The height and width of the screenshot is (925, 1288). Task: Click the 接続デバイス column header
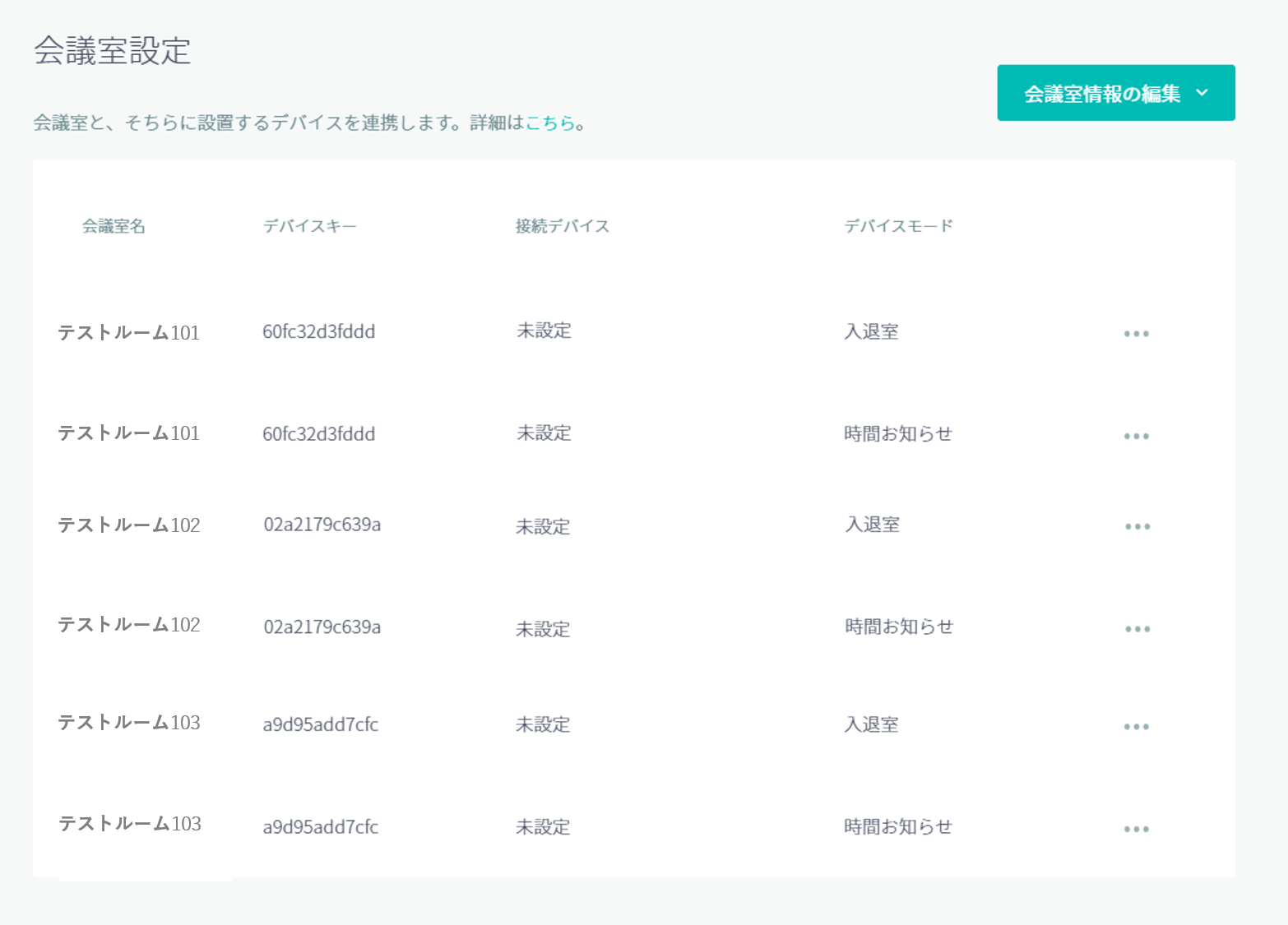562,226
